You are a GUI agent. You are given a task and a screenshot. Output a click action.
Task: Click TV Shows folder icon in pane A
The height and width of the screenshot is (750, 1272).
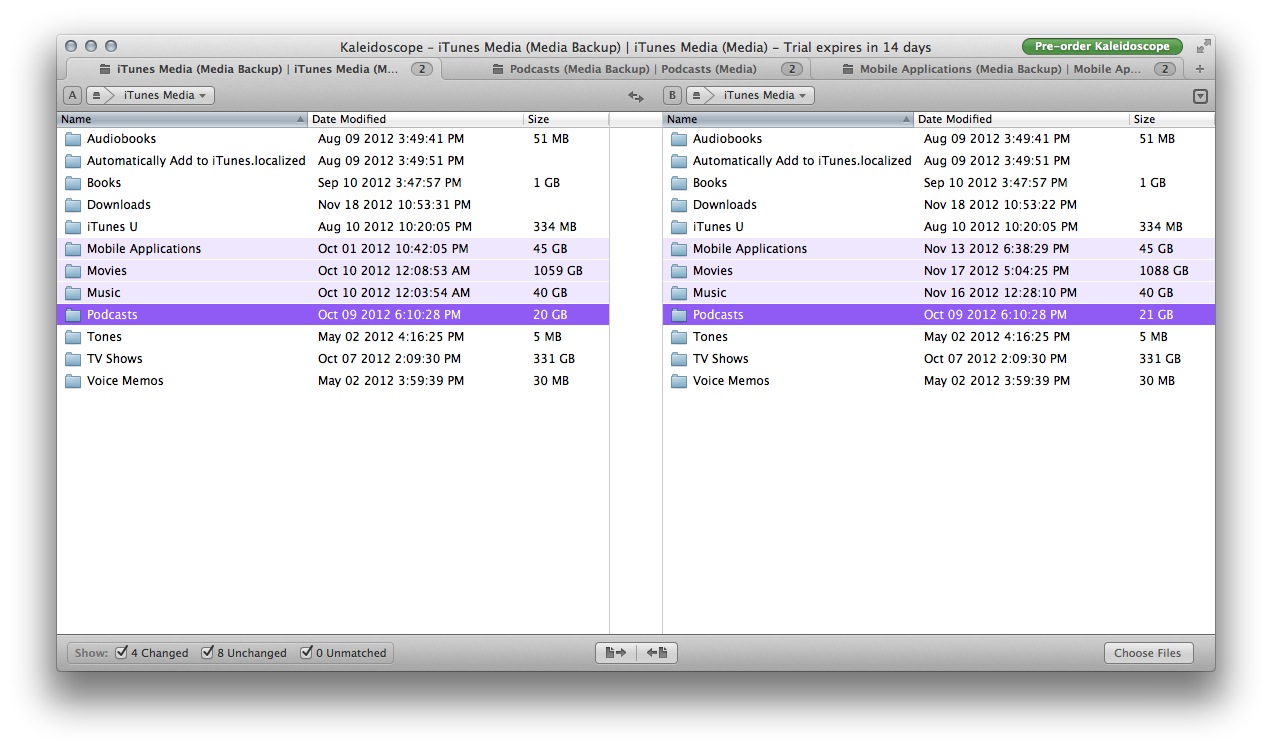click(73, 359)
